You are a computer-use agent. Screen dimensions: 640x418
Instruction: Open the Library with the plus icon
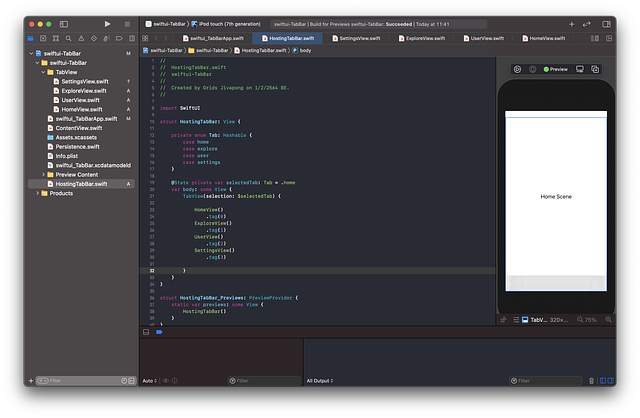pyautogui.click(x=571, y=24)
